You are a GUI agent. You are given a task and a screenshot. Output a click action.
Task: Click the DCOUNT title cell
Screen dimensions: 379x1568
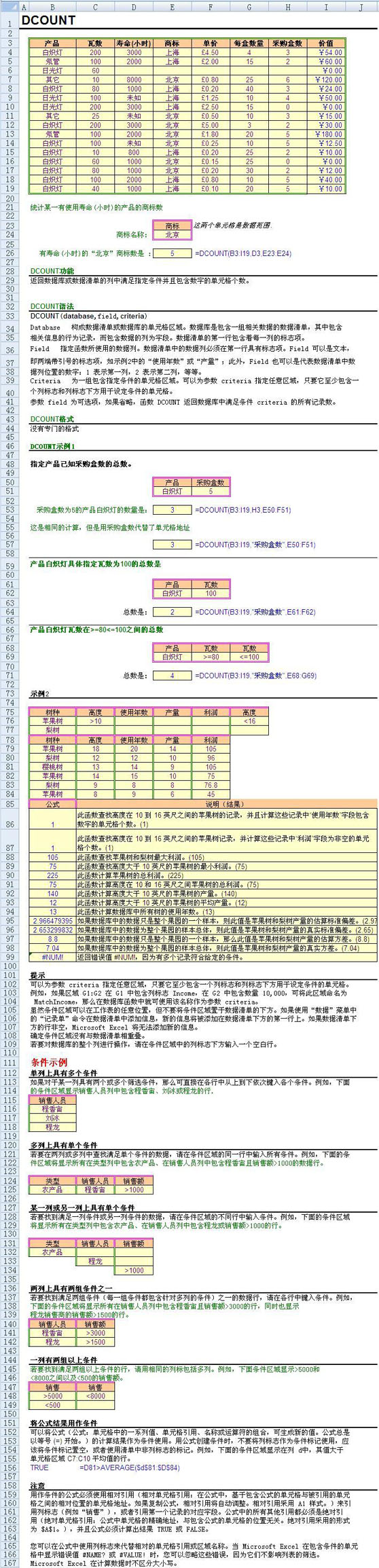[x=48, y=20]
